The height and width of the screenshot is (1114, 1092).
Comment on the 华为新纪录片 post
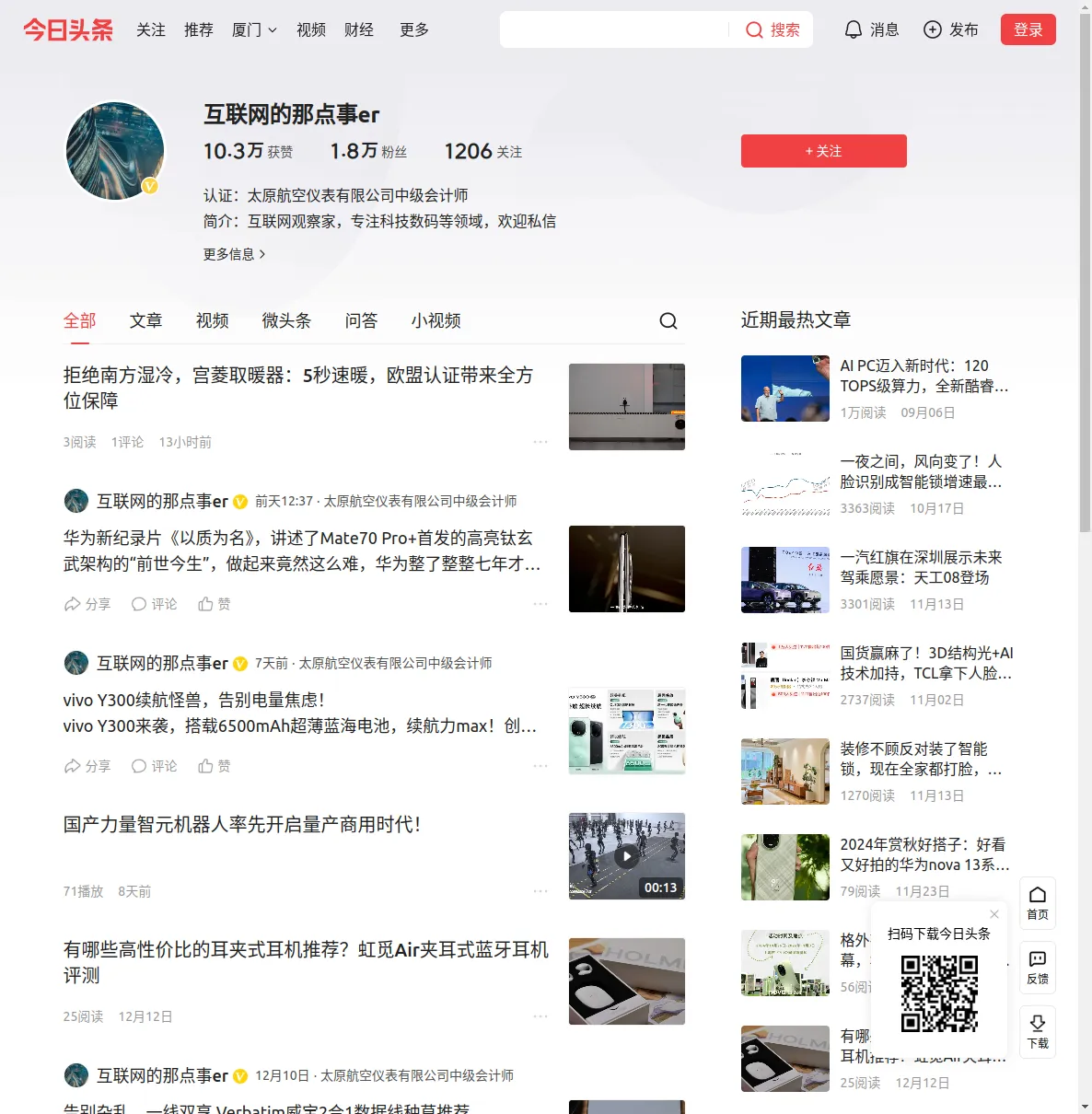[154, 604]
